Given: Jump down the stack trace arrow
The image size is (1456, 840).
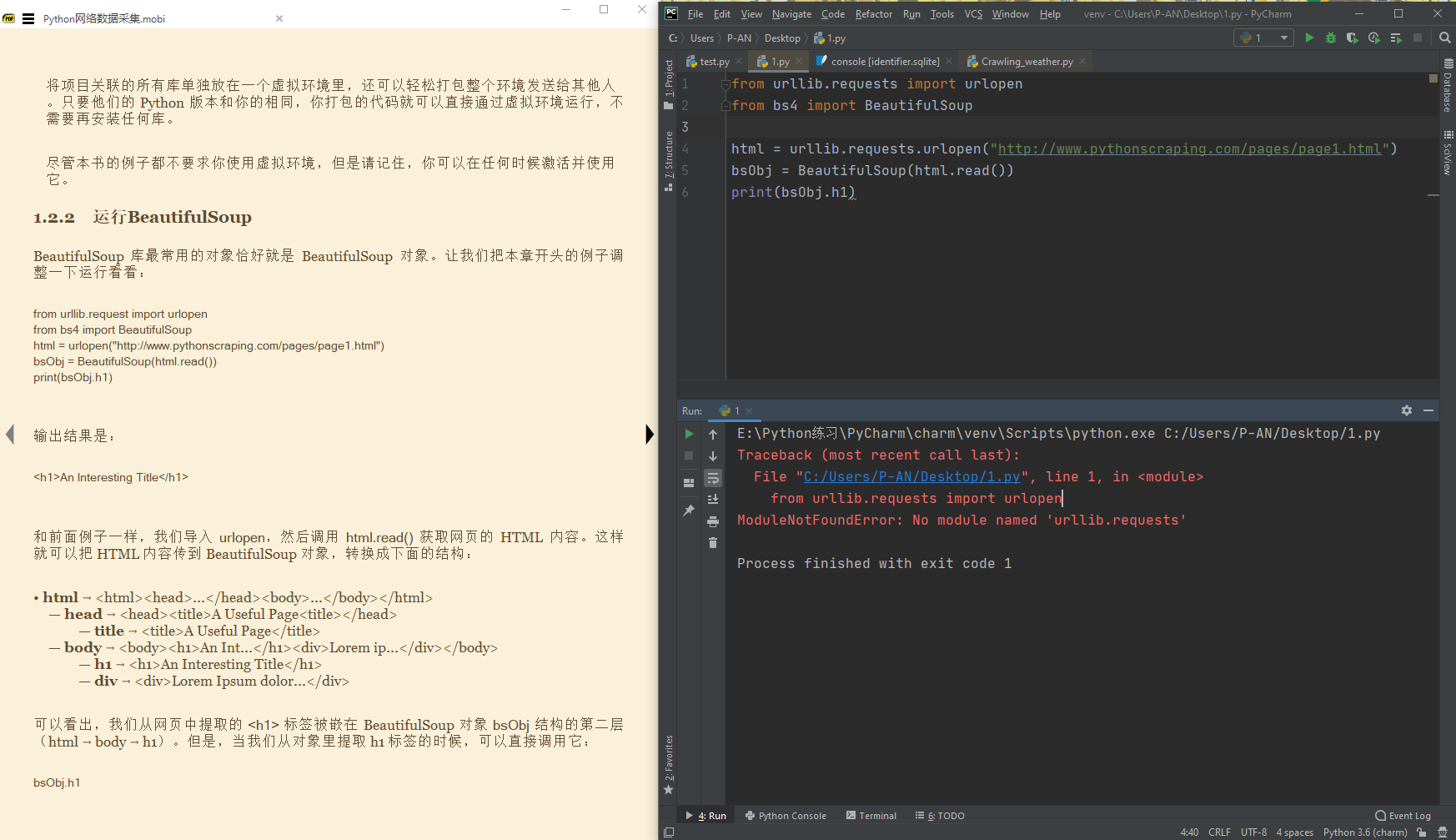Looking at the screenshot, I should point(713,456).
